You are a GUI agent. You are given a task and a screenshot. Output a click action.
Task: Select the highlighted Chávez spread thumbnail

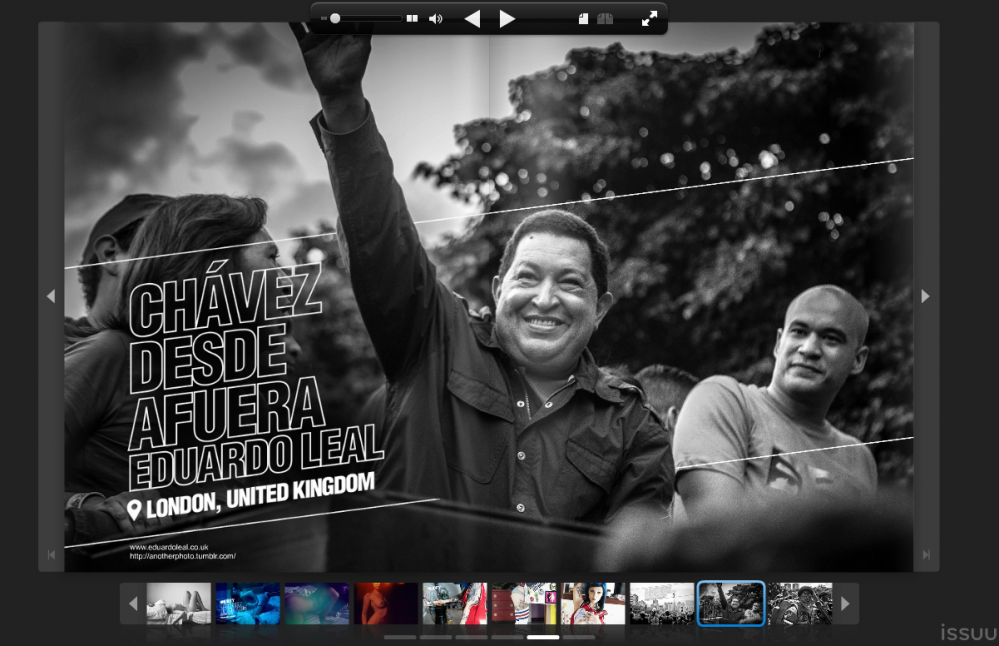click(x=731, y=603)
